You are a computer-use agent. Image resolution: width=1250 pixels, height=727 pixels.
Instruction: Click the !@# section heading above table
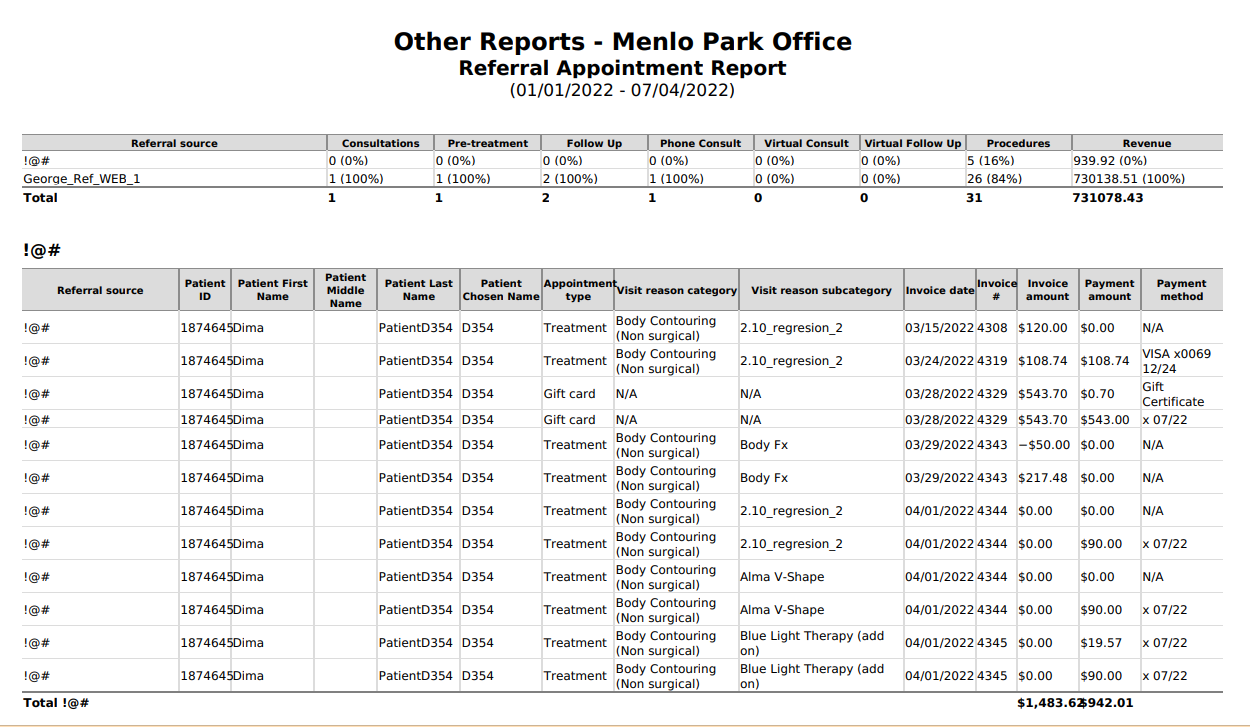[42, 250]
